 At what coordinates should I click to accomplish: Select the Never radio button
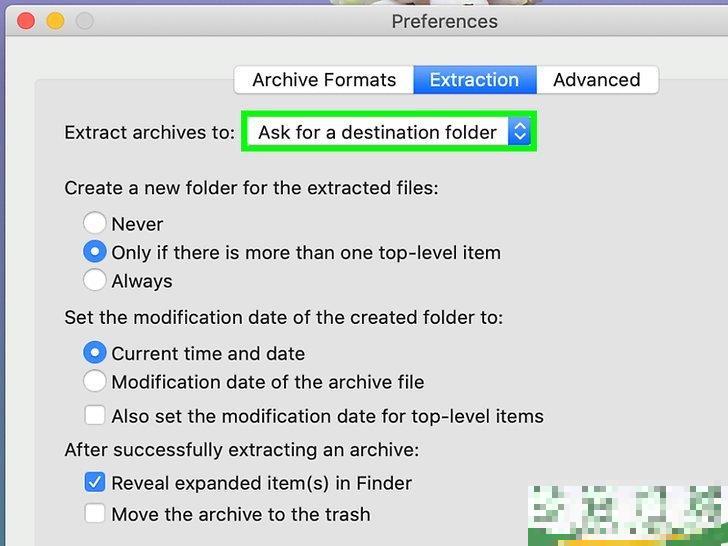(95, 224)
